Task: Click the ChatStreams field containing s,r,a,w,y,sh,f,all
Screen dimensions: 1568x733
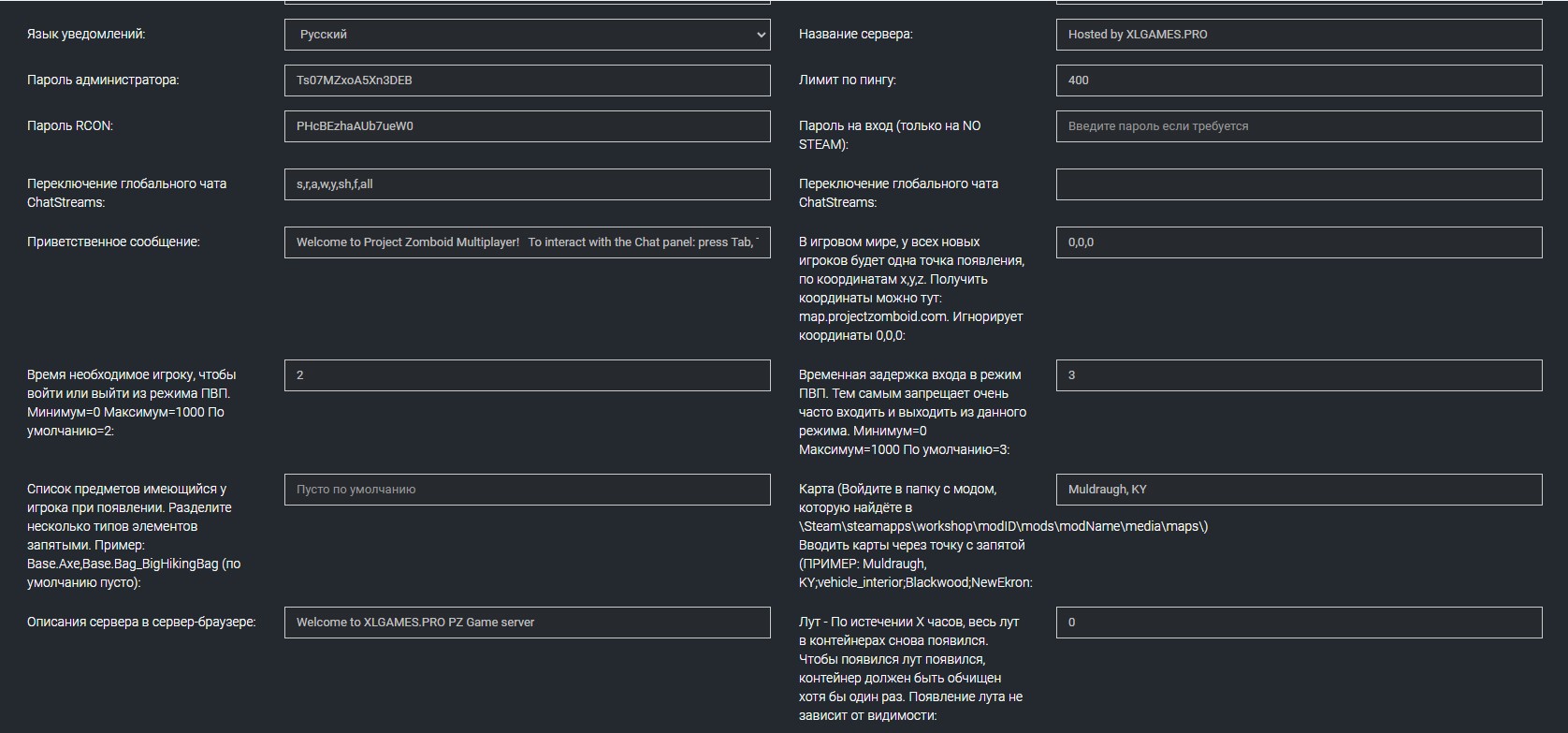Action: [527, 184]
